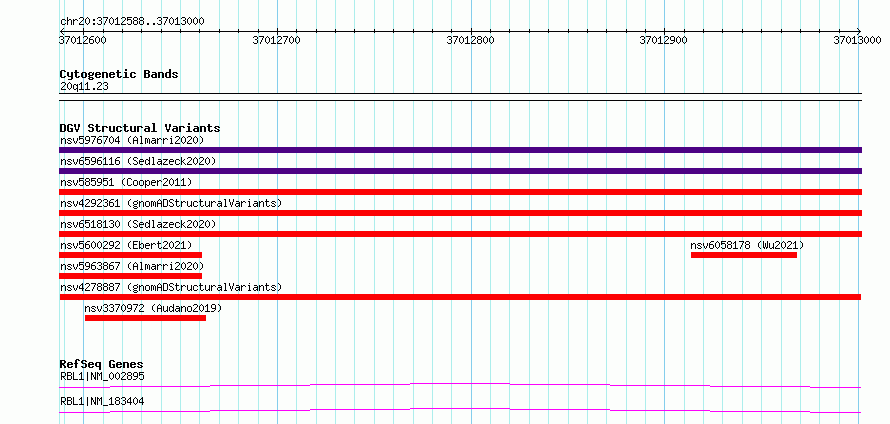Click ruler position 37012800
The width and height of the screenshot is (890, 424).
[471, 40]
